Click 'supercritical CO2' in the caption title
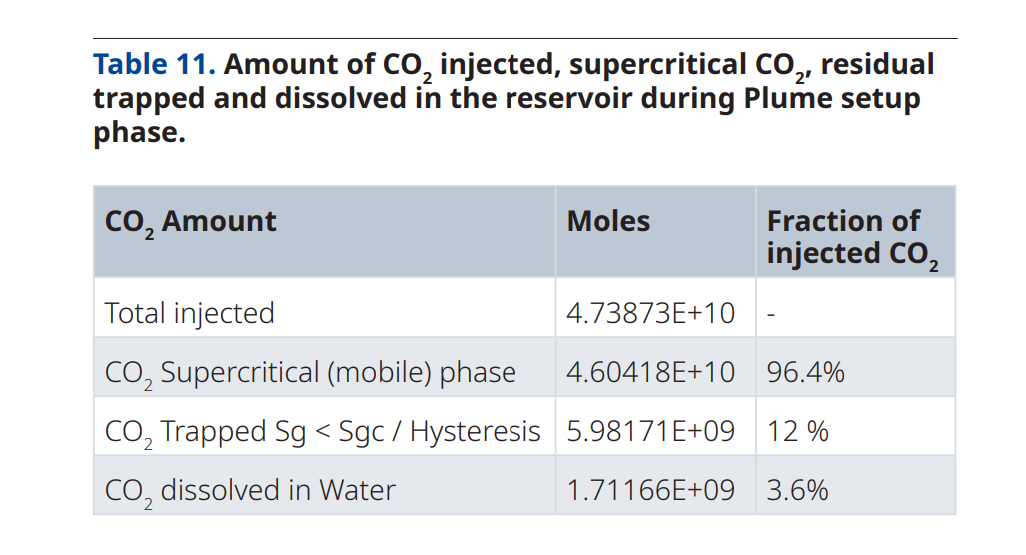The height and width of the screenshot is (555, 1026). (x=688, y=65)
